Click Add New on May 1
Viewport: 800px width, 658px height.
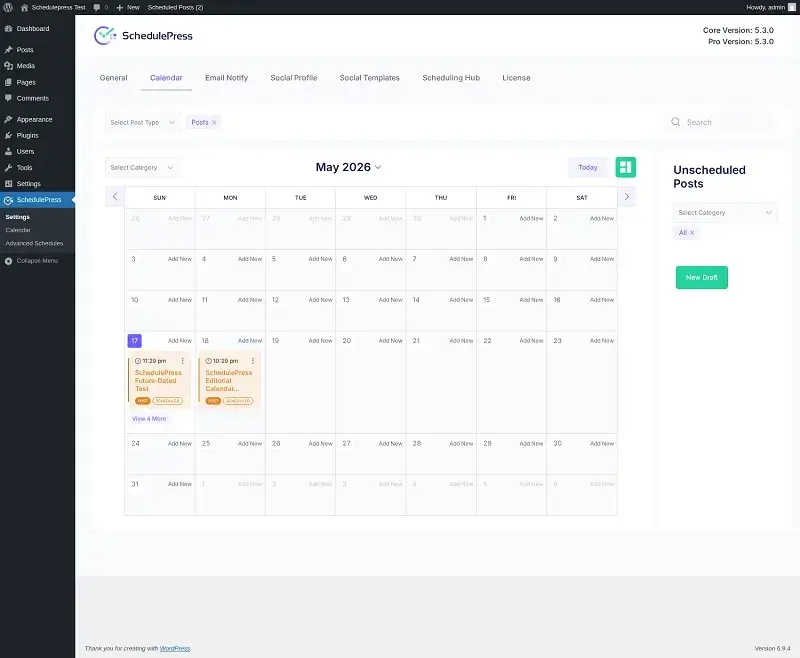tap(531, 218)
